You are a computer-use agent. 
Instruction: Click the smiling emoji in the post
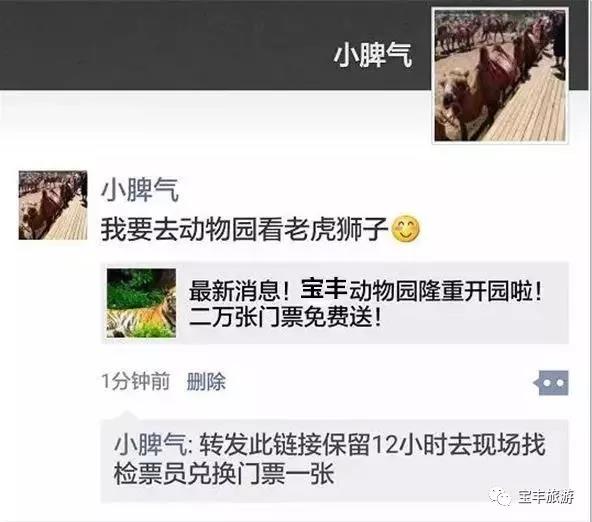(405, 229)
